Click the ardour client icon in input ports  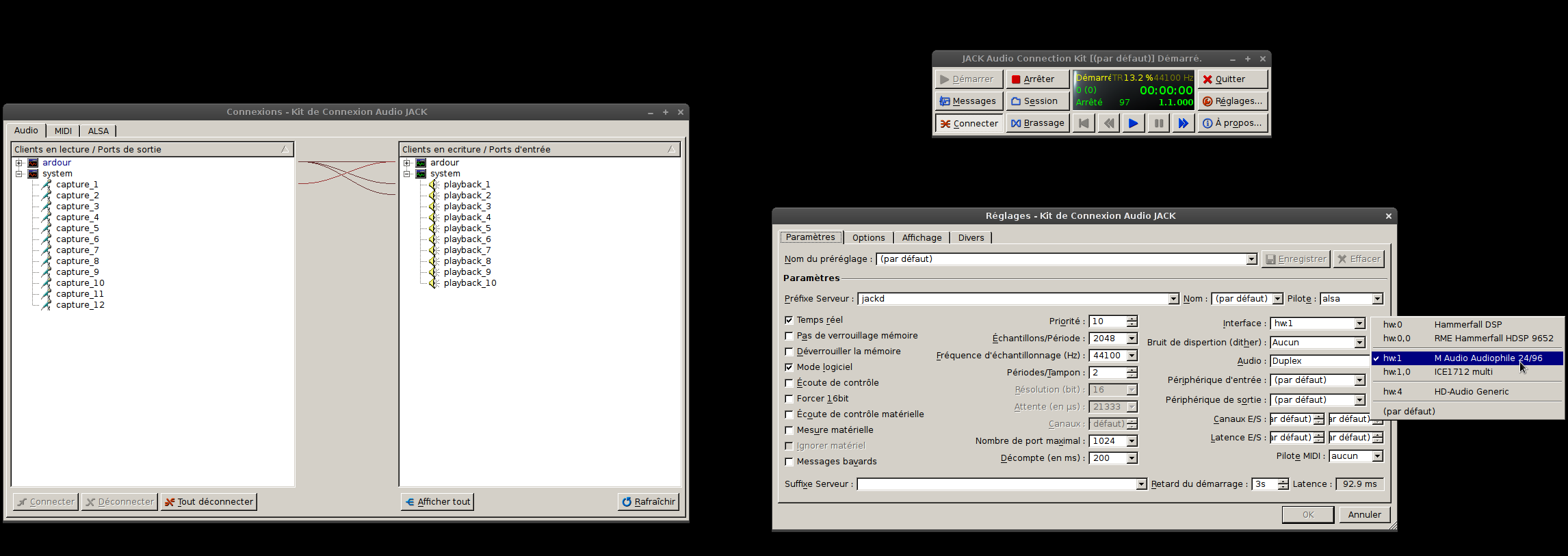point(421,163)
